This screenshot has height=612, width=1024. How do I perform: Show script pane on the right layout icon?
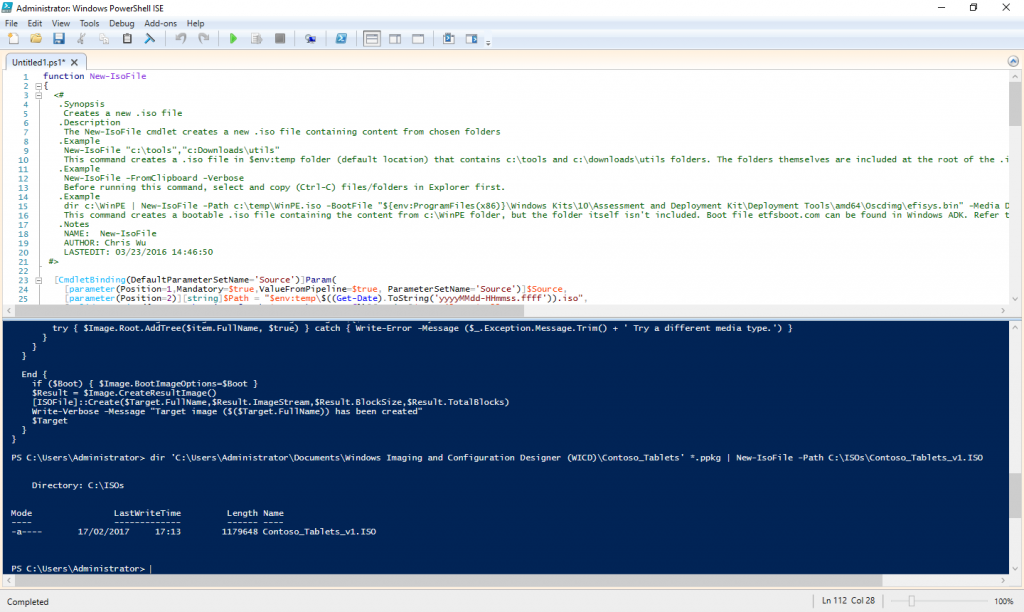click(395, 39)
